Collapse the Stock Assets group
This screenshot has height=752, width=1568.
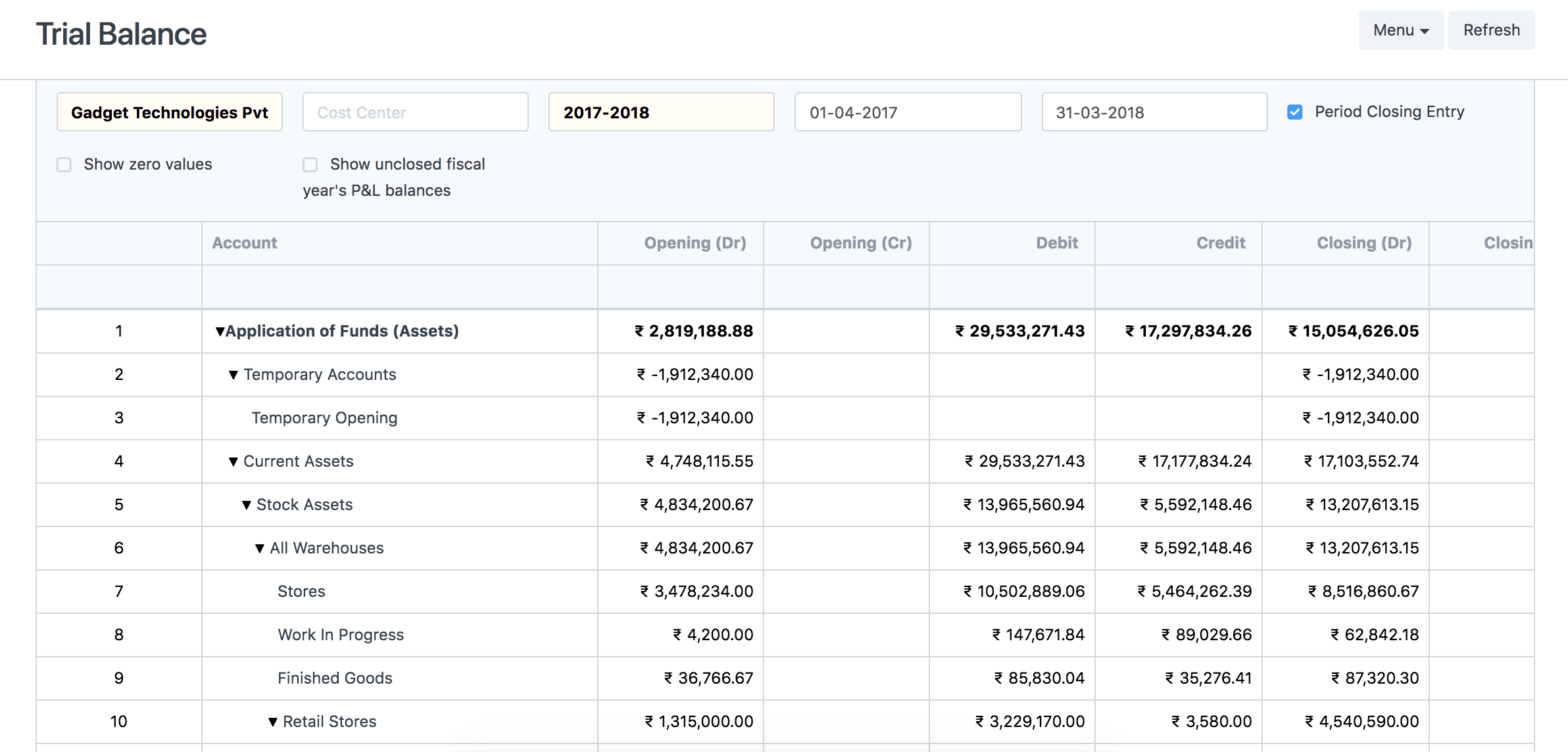point(247,505)
